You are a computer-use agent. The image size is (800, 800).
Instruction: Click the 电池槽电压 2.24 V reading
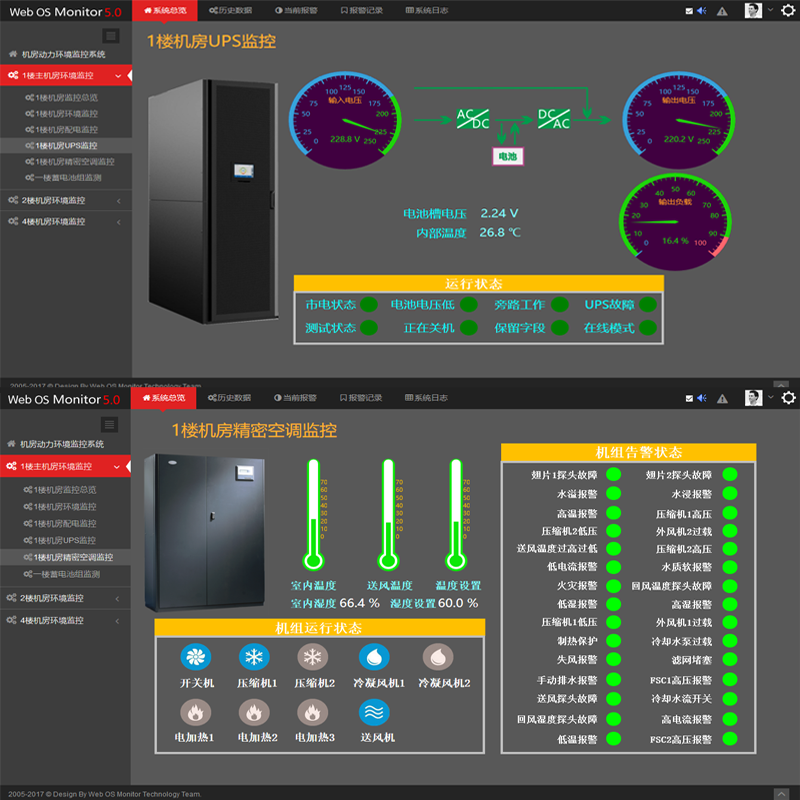pos(461,213)
